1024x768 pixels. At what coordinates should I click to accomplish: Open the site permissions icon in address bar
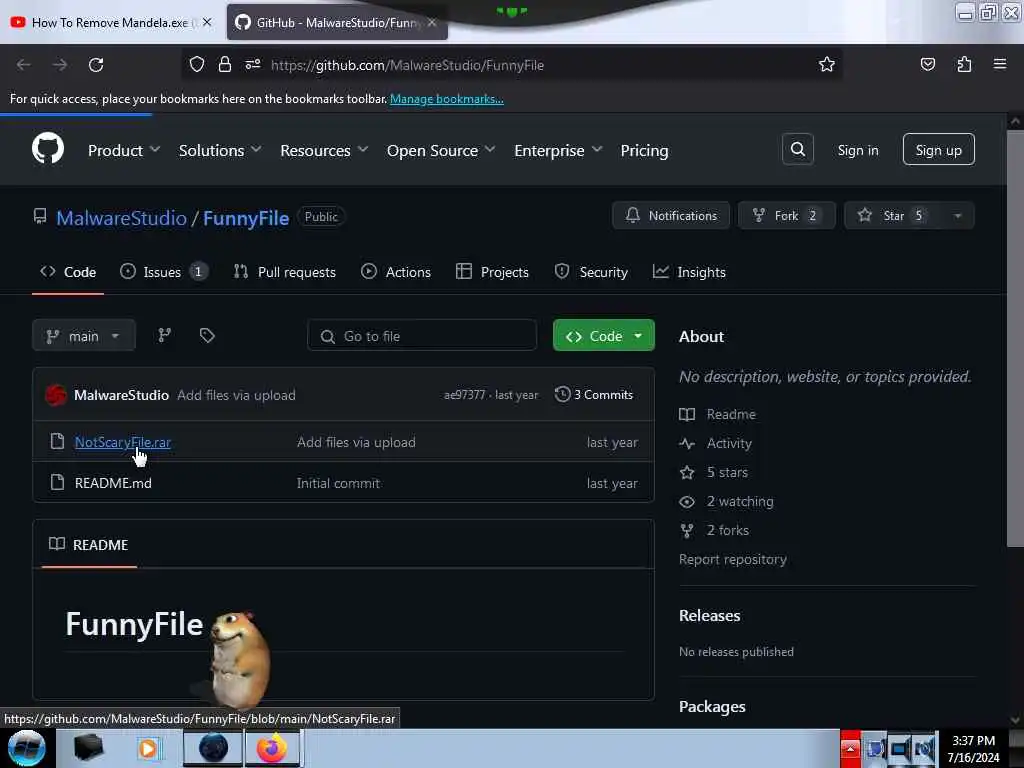[253, 64]
